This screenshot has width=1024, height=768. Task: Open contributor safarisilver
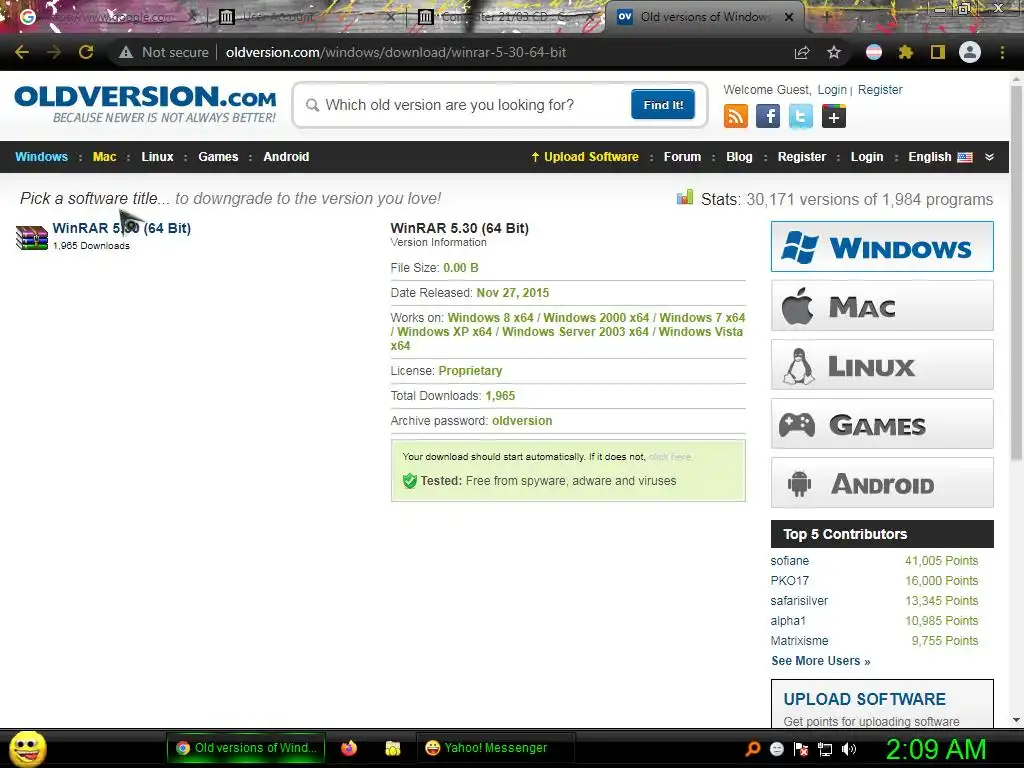799,600
